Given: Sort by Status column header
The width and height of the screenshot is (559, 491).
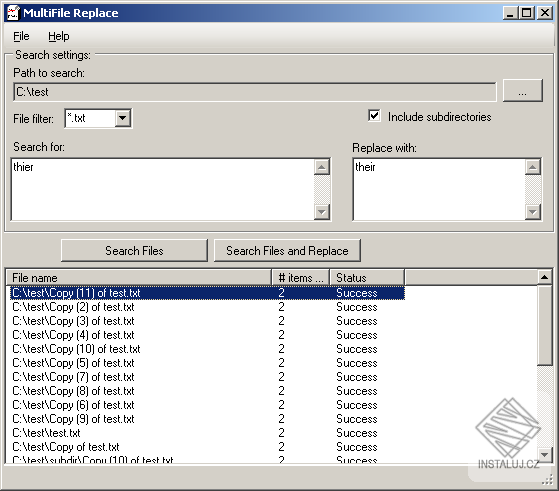Looking at the screenshot, I should click(x=367, y=278).
